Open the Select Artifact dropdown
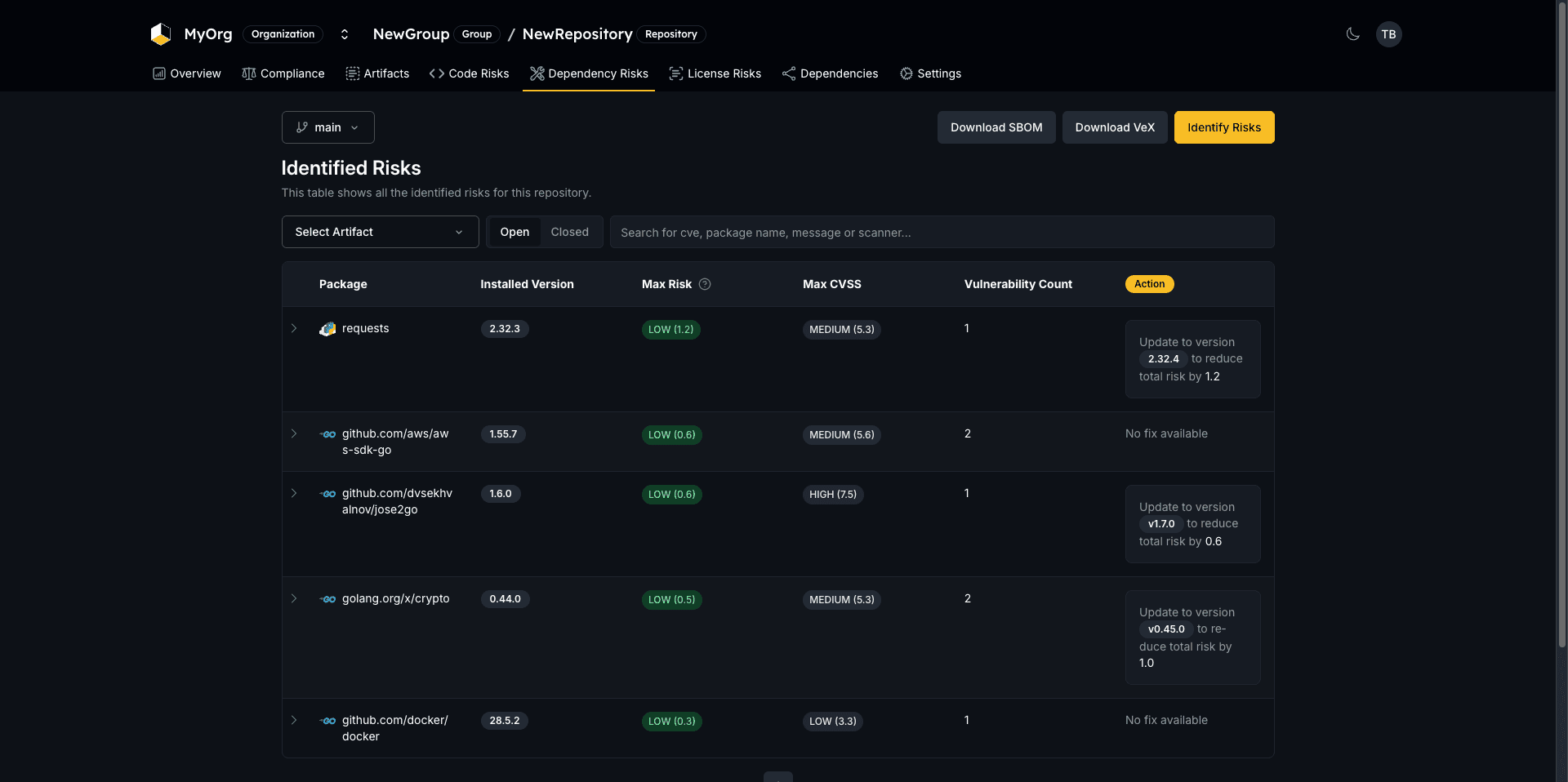 point(380,232)
